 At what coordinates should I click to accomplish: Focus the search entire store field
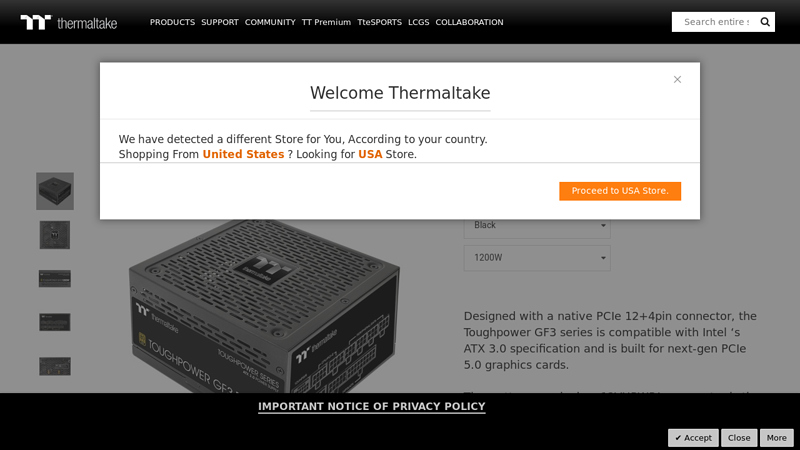coord(716,22)
